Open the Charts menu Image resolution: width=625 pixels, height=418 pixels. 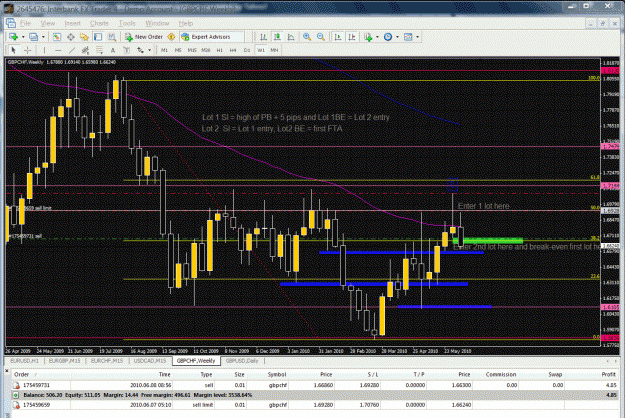pos(99,24)
